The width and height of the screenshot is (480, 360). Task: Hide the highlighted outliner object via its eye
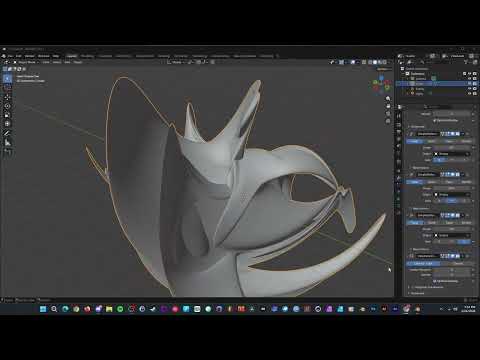click(469, 84)
